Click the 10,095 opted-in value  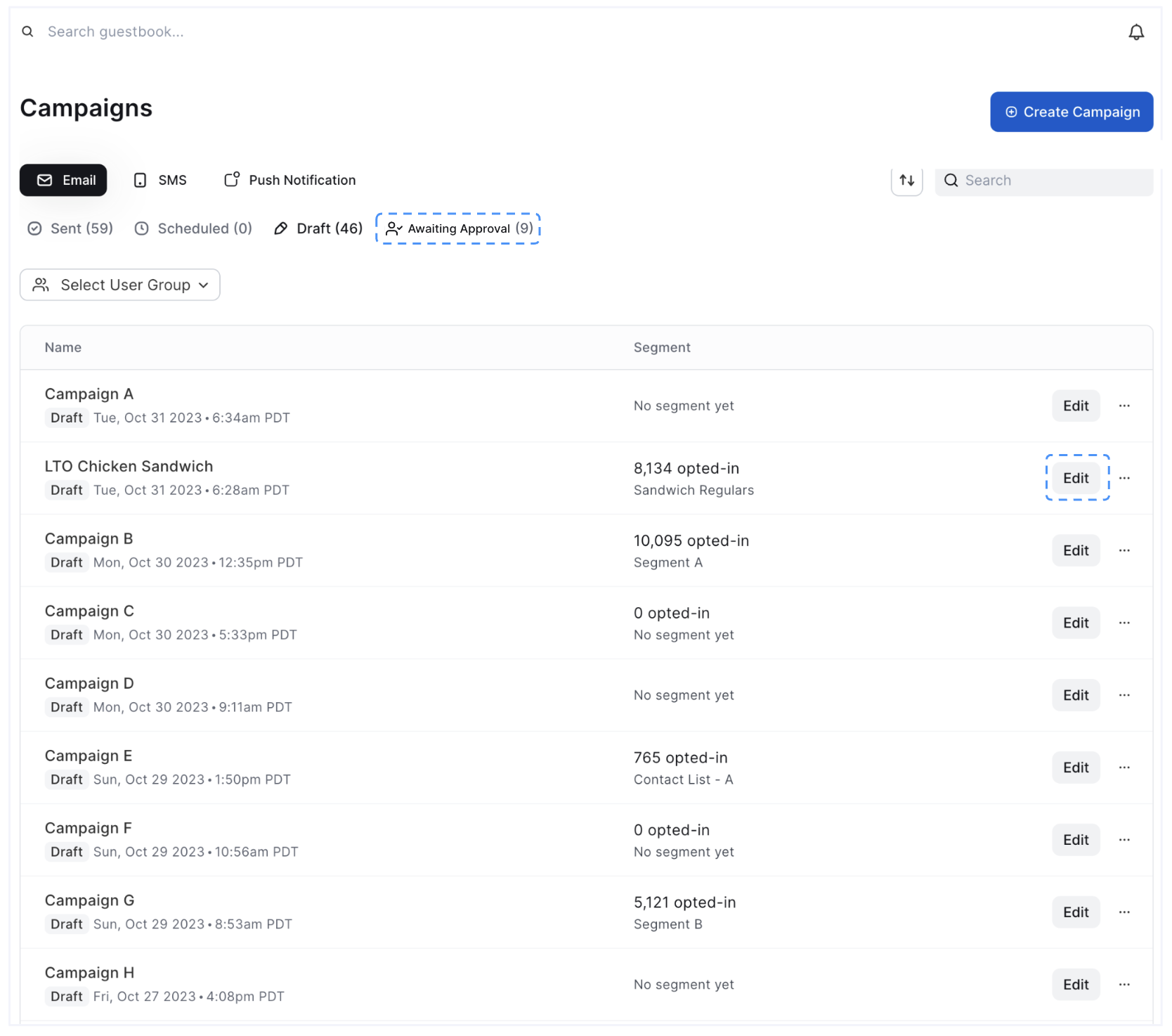tap(691, 541)
